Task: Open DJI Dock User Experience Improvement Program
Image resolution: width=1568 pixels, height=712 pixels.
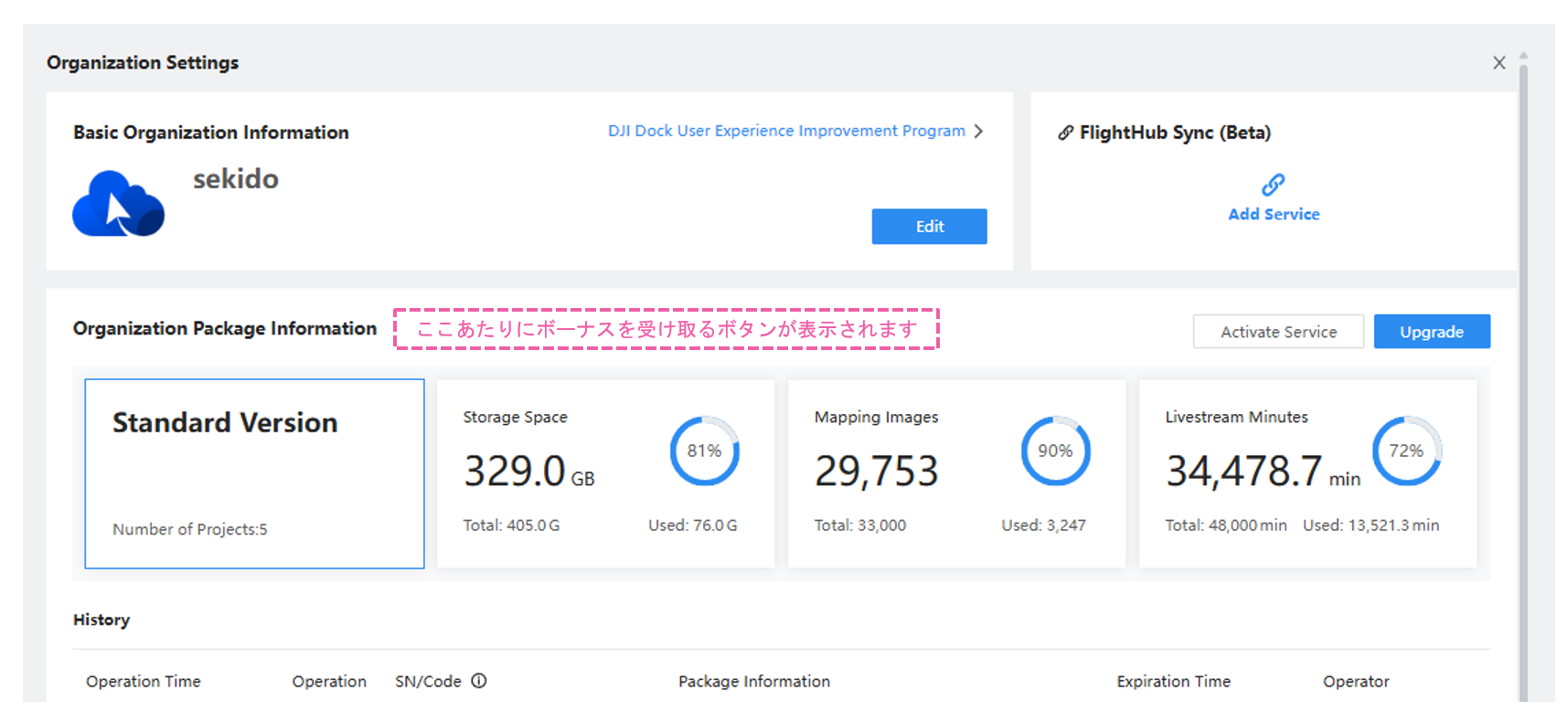Action: pos(786,132)
